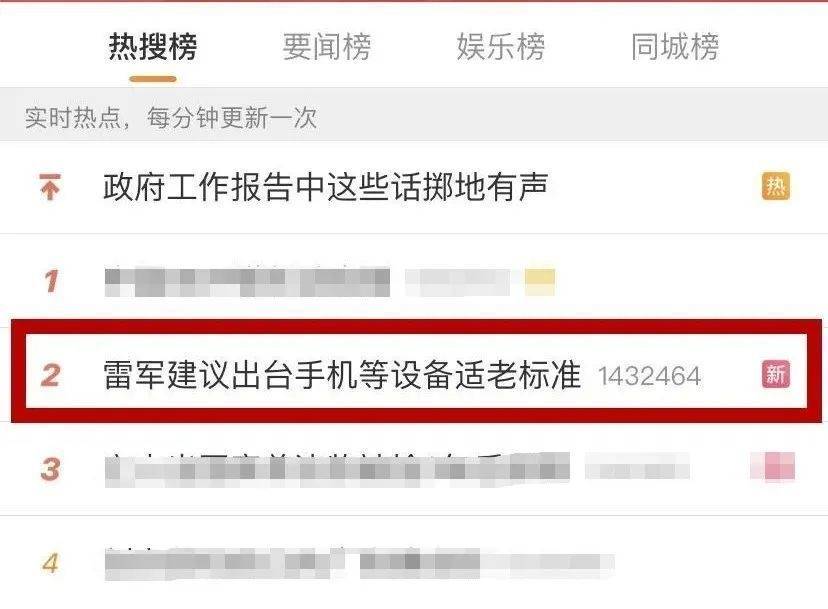This screenshot has width=828, height=609.
Task: Open the blurred fourth-ranked hot search
Action: 359,564
